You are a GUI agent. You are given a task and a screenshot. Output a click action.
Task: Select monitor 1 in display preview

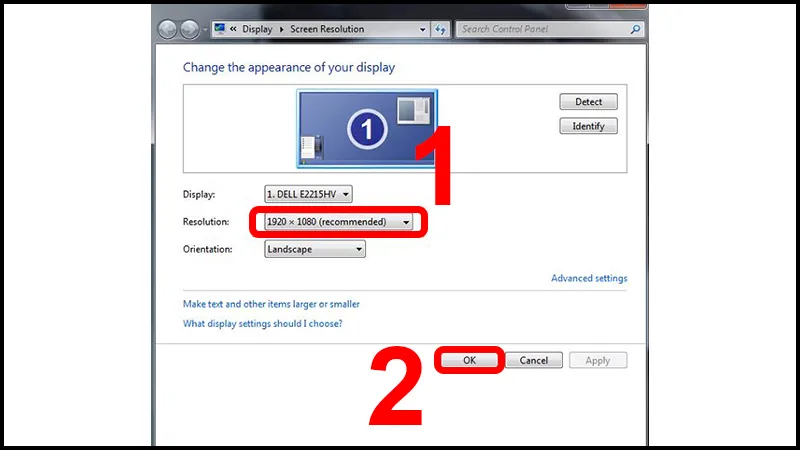point(367,127)
